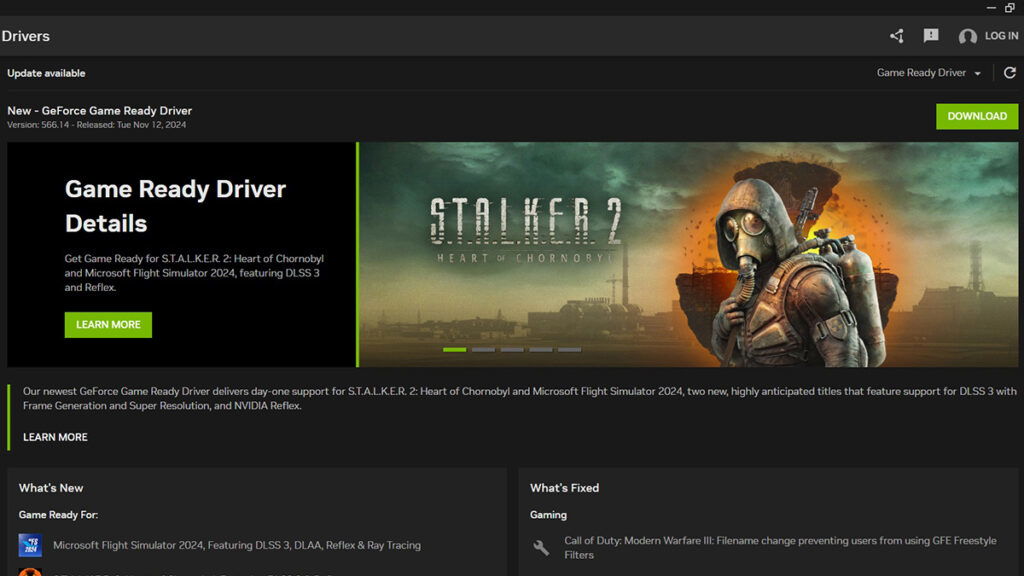Viewport: 1024px width, 576px height.
Task: Click green LEARN MORE banner button
Action: click(x=108, y=325)
